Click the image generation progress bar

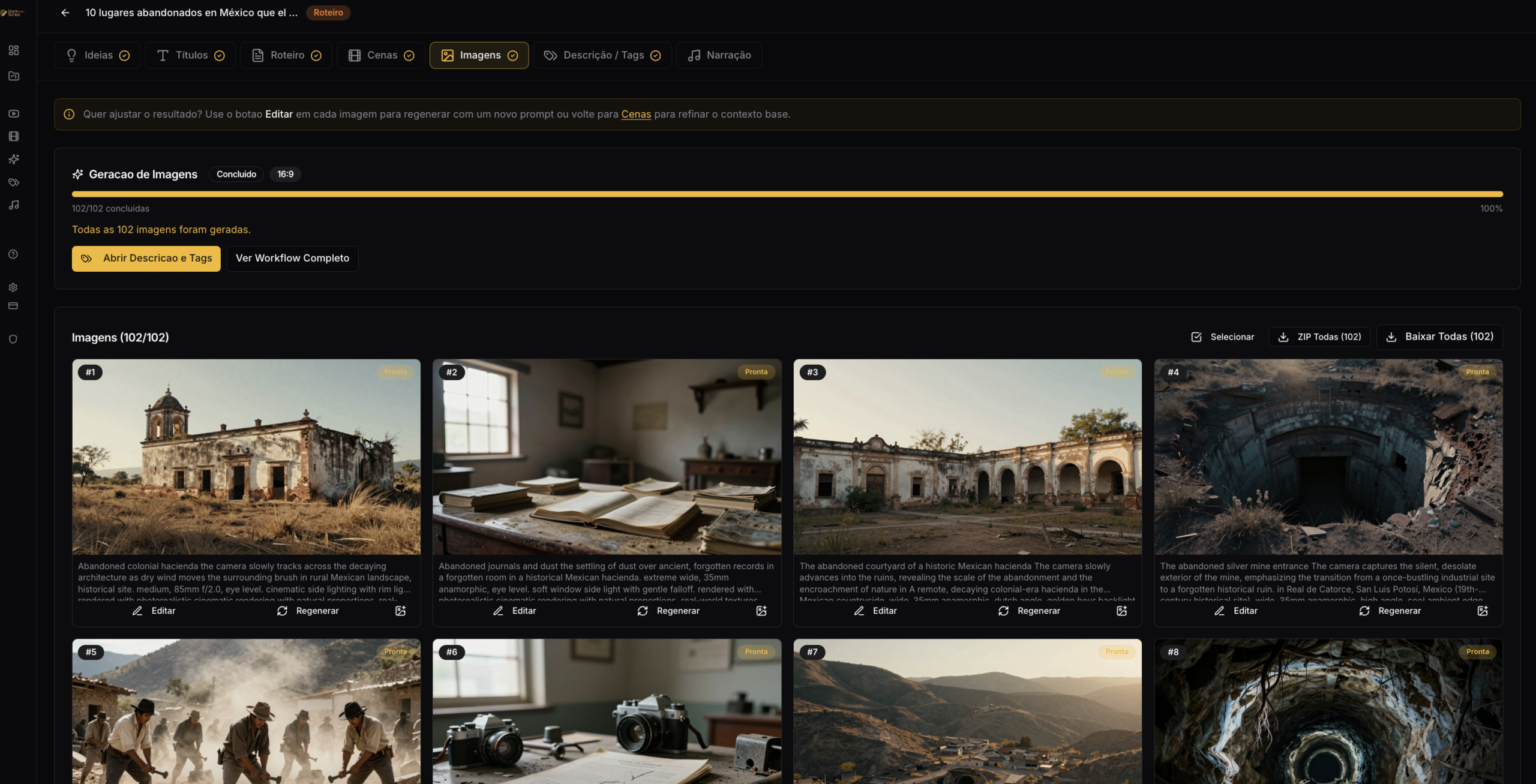[x=787, y=194]
